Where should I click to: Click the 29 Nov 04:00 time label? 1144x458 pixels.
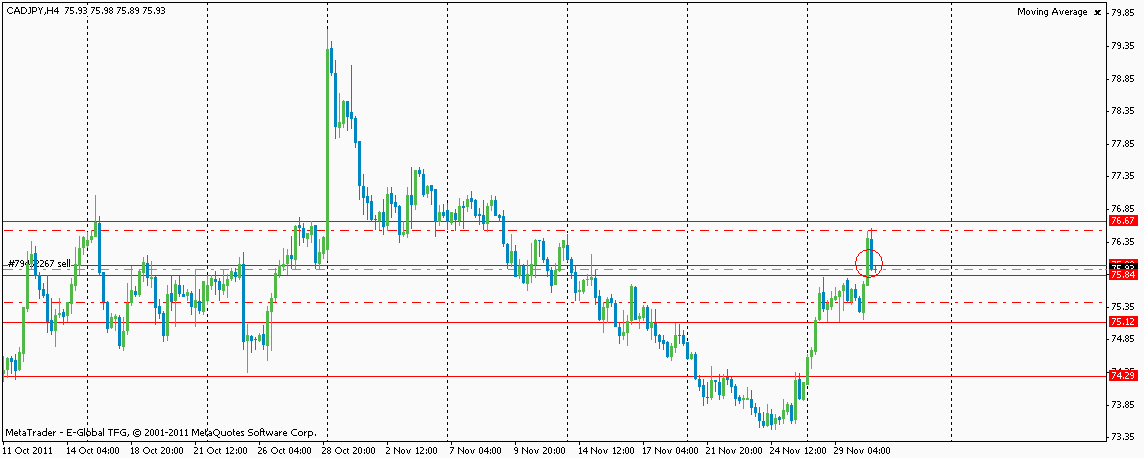pyautogui.click(x=863, y=450)
